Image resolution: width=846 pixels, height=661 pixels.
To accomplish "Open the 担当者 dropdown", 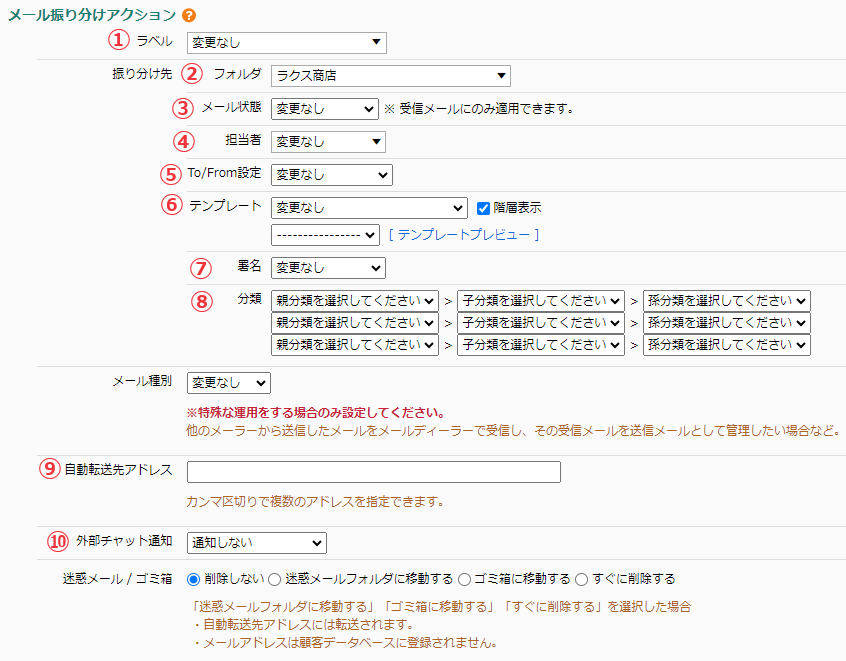I will 327,142.
